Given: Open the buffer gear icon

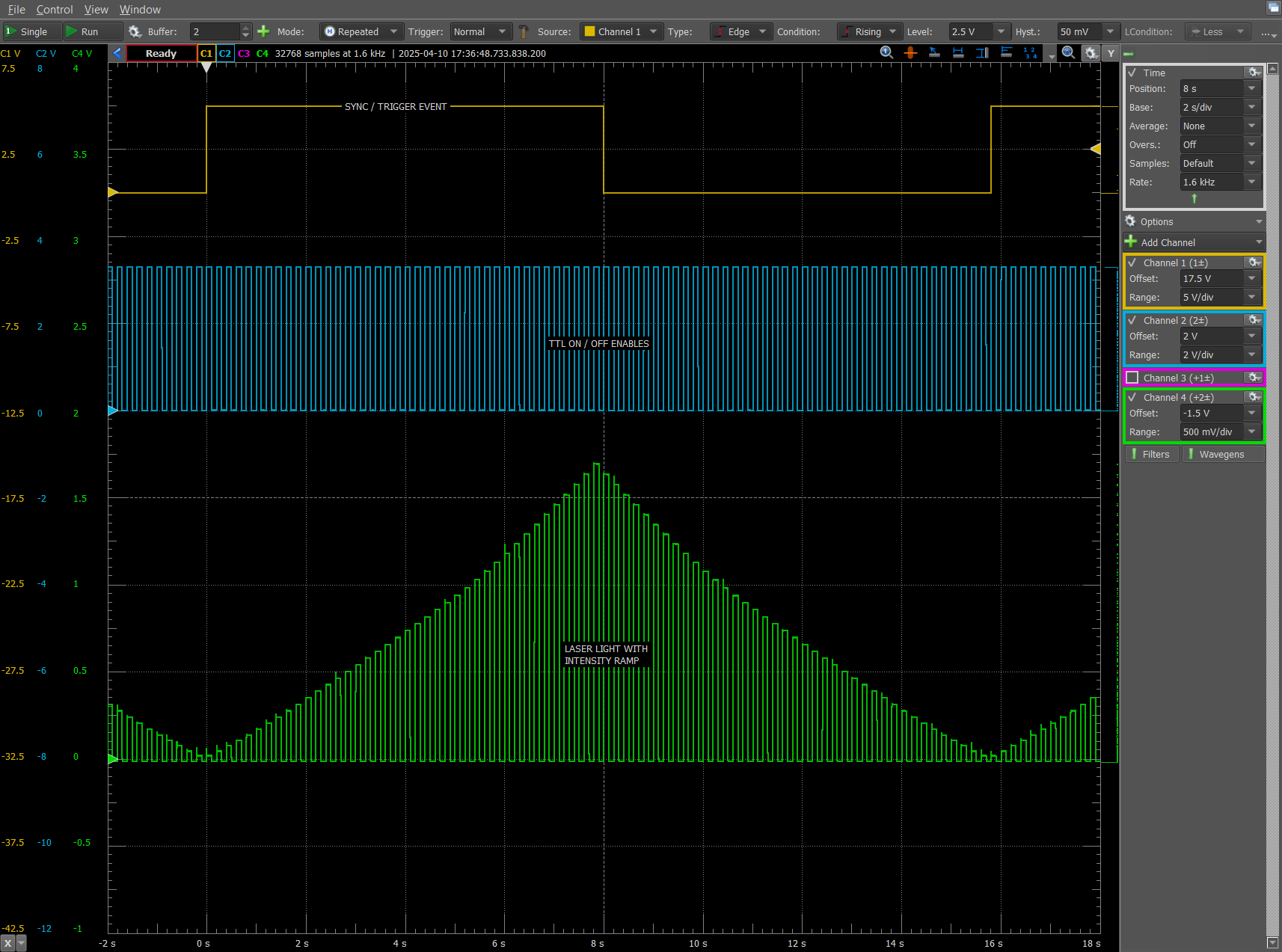Looking at the screenshot, I should point(135,31).
